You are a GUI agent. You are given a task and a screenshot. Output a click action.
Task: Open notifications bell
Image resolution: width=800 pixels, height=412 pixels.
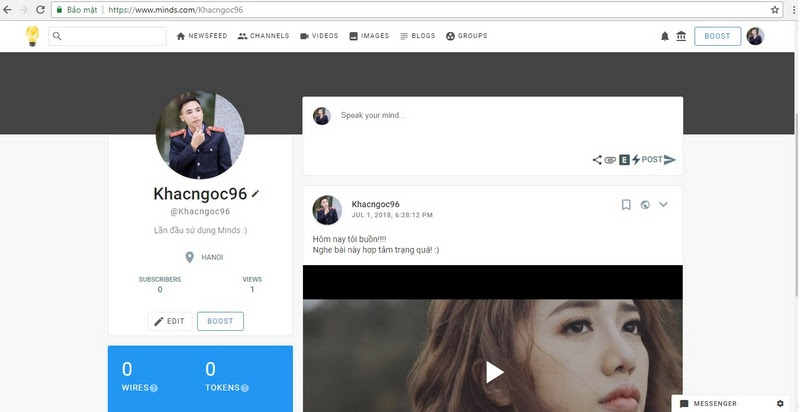coord(665,36)
